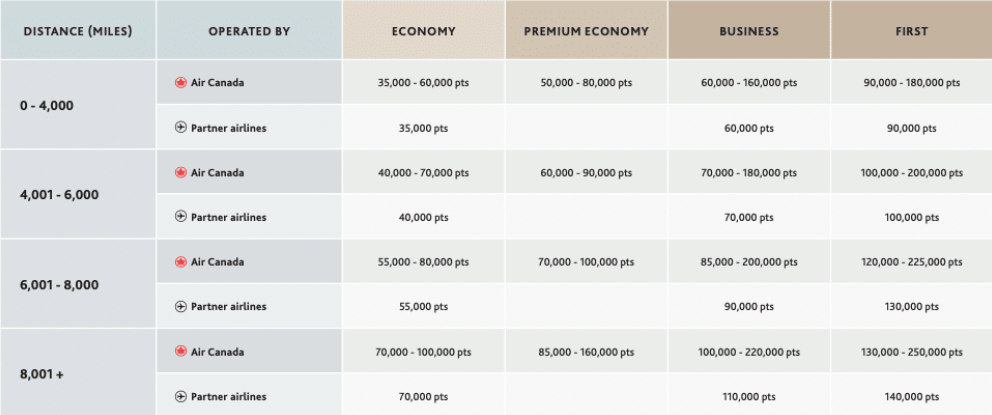Viewport: 992px width, 415px height.
Task: Click the Partner airlines icon in 8,001 + row
Action: pos(181,397)
